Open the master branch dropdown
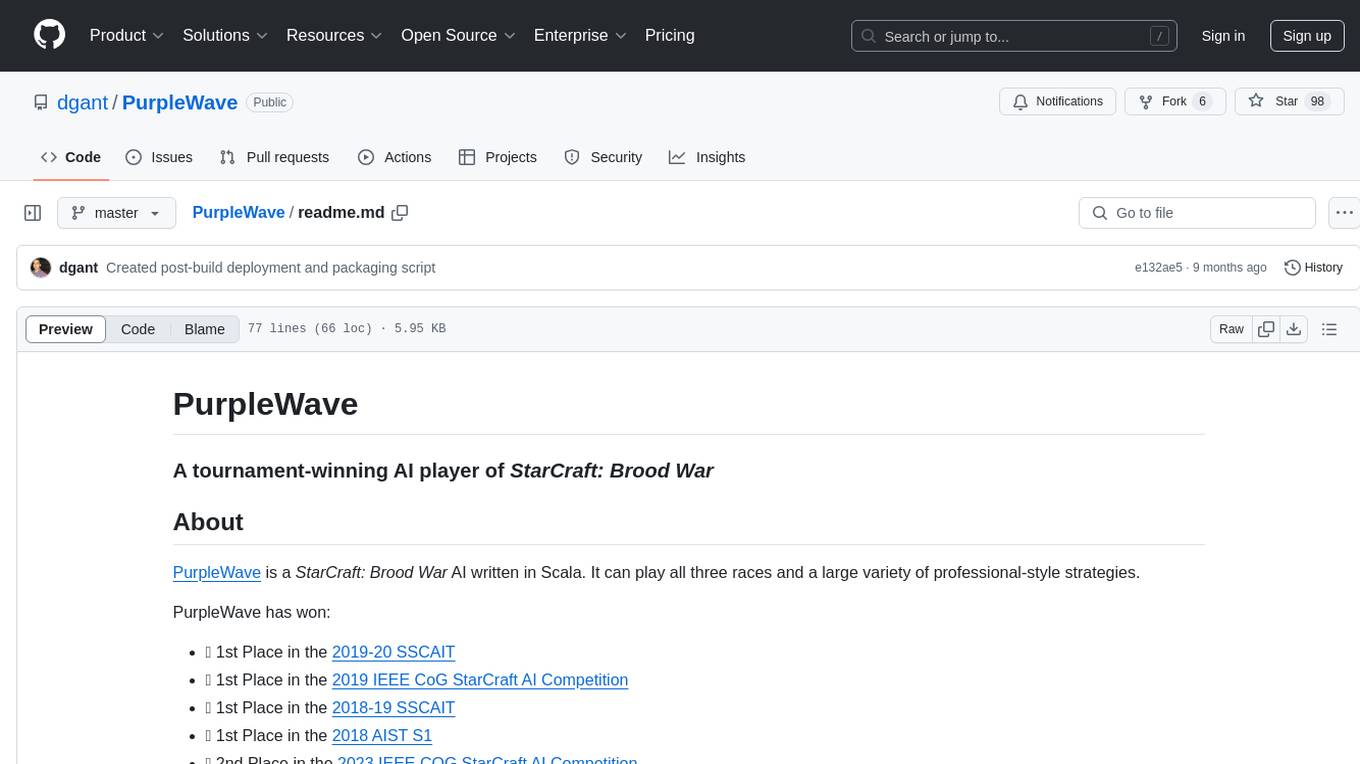Screen dimensions: 1360x764 click(x=116, y=213)
